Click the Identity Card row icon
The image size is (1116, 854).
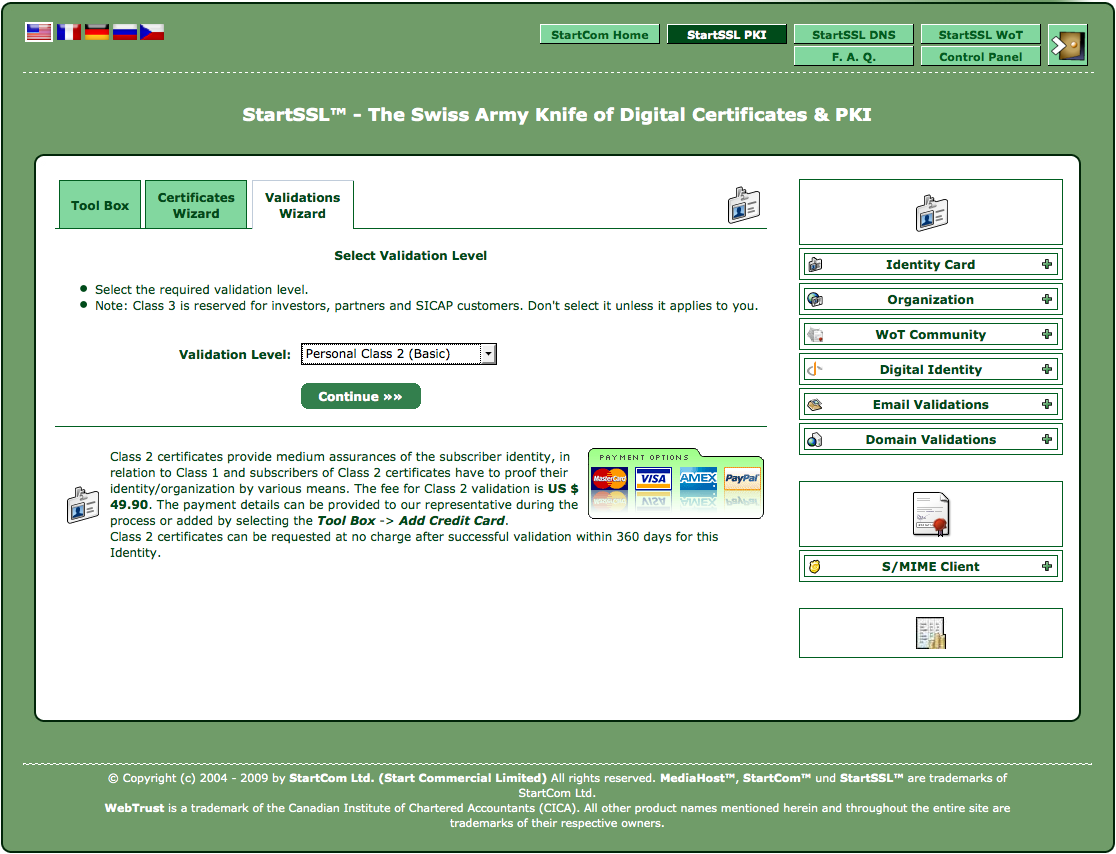click(815, 265)
